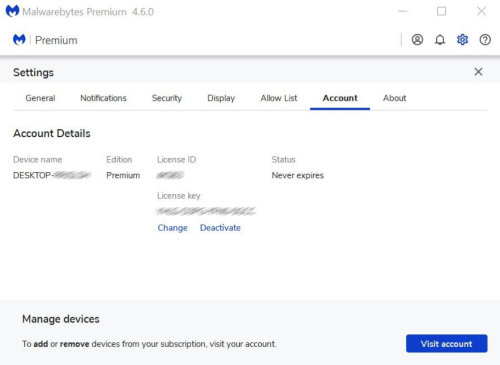500x365 pixels.
Task: Select the Display tab
Action: coord(221,98)
